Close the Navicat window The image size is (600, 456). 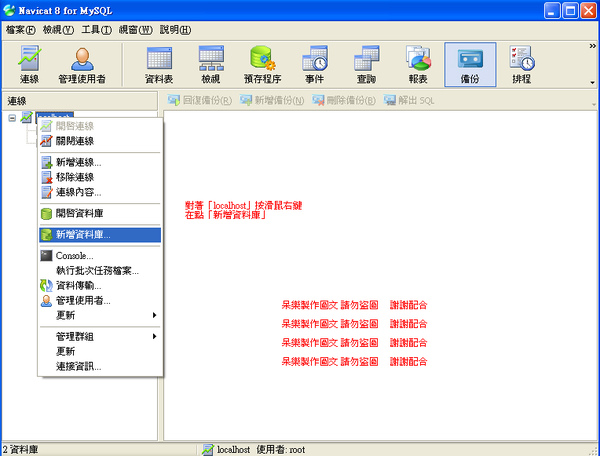tap(589, 11)
